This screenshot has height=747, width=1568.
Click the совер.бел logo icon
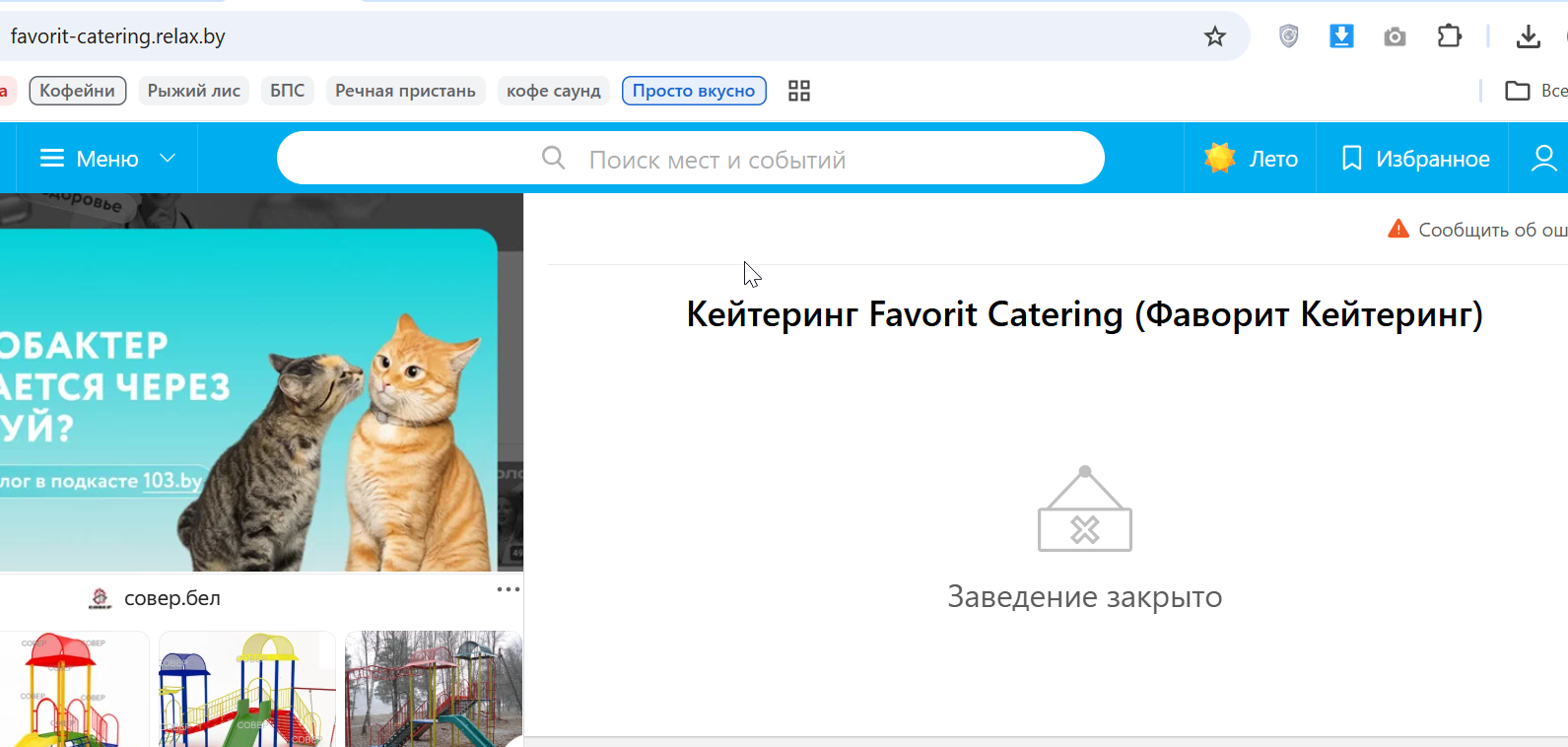click(x=101, y=598)
